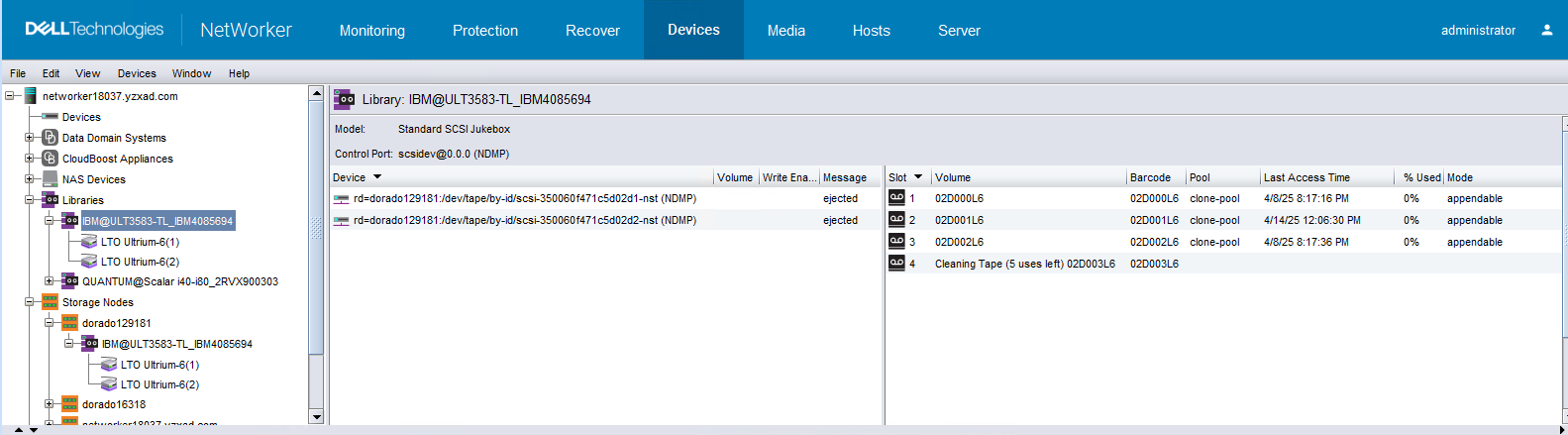Image resolution: width=1568 pixels, height=435 pixels.
Task: Click the tape icon for slot 1
Action: pos(896,198)
